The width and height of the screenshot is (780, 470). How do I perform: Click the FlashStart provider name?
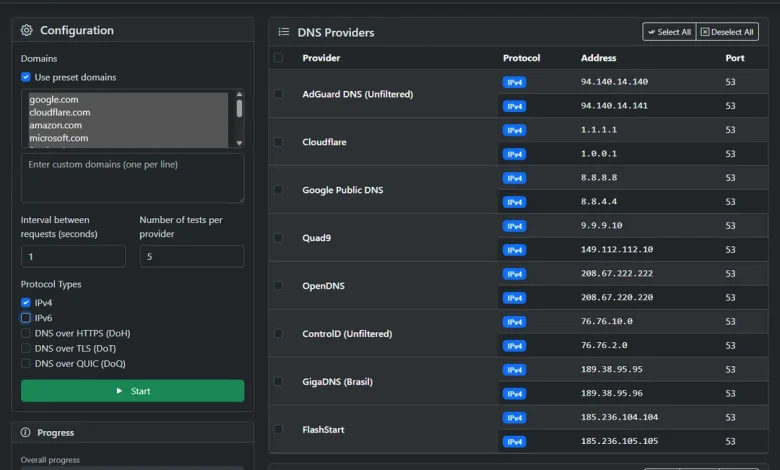pyautogui.click(x=323, y=429)
